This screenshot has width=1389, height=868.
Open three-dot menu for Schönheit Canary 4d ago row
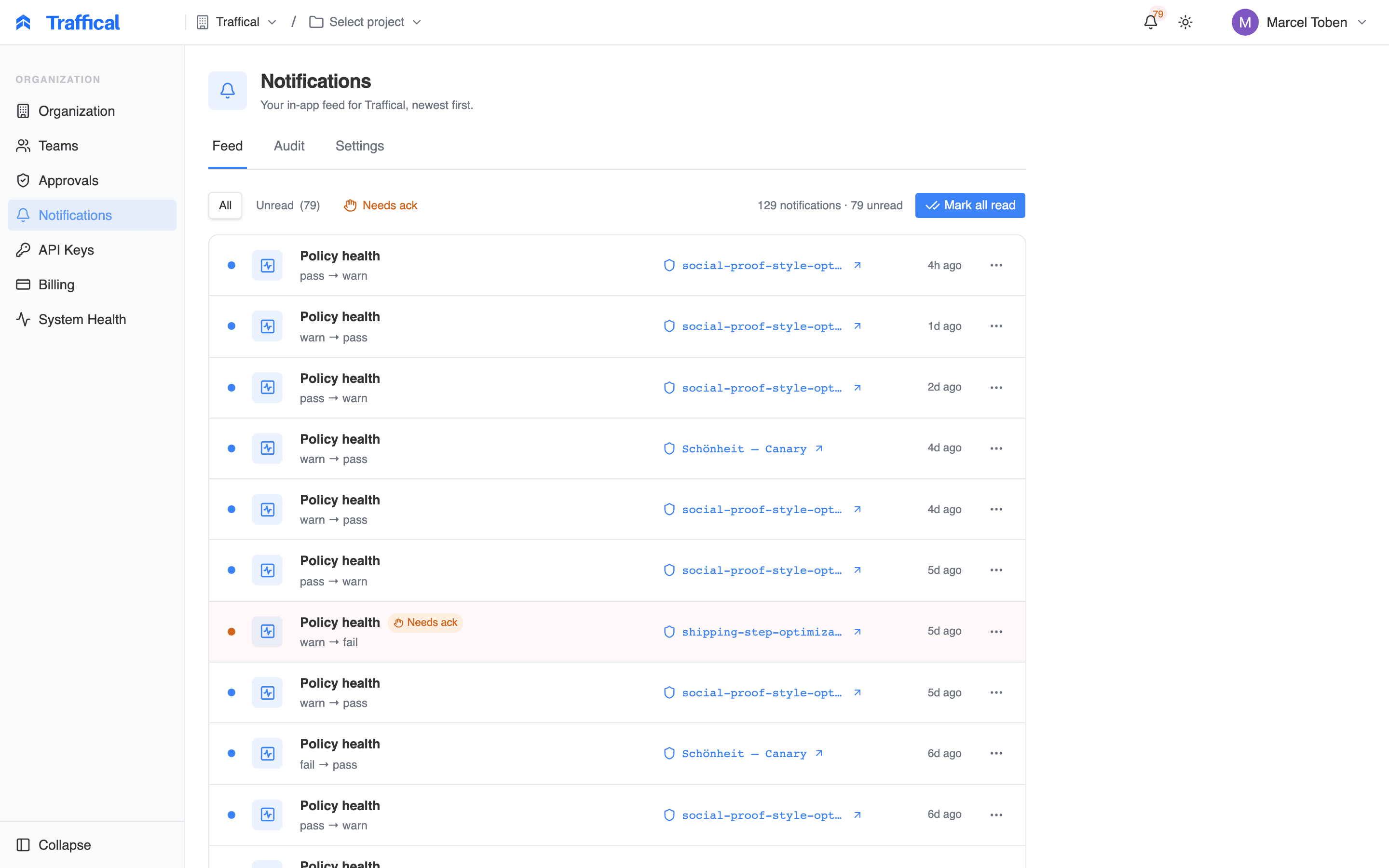click(996, 448)
